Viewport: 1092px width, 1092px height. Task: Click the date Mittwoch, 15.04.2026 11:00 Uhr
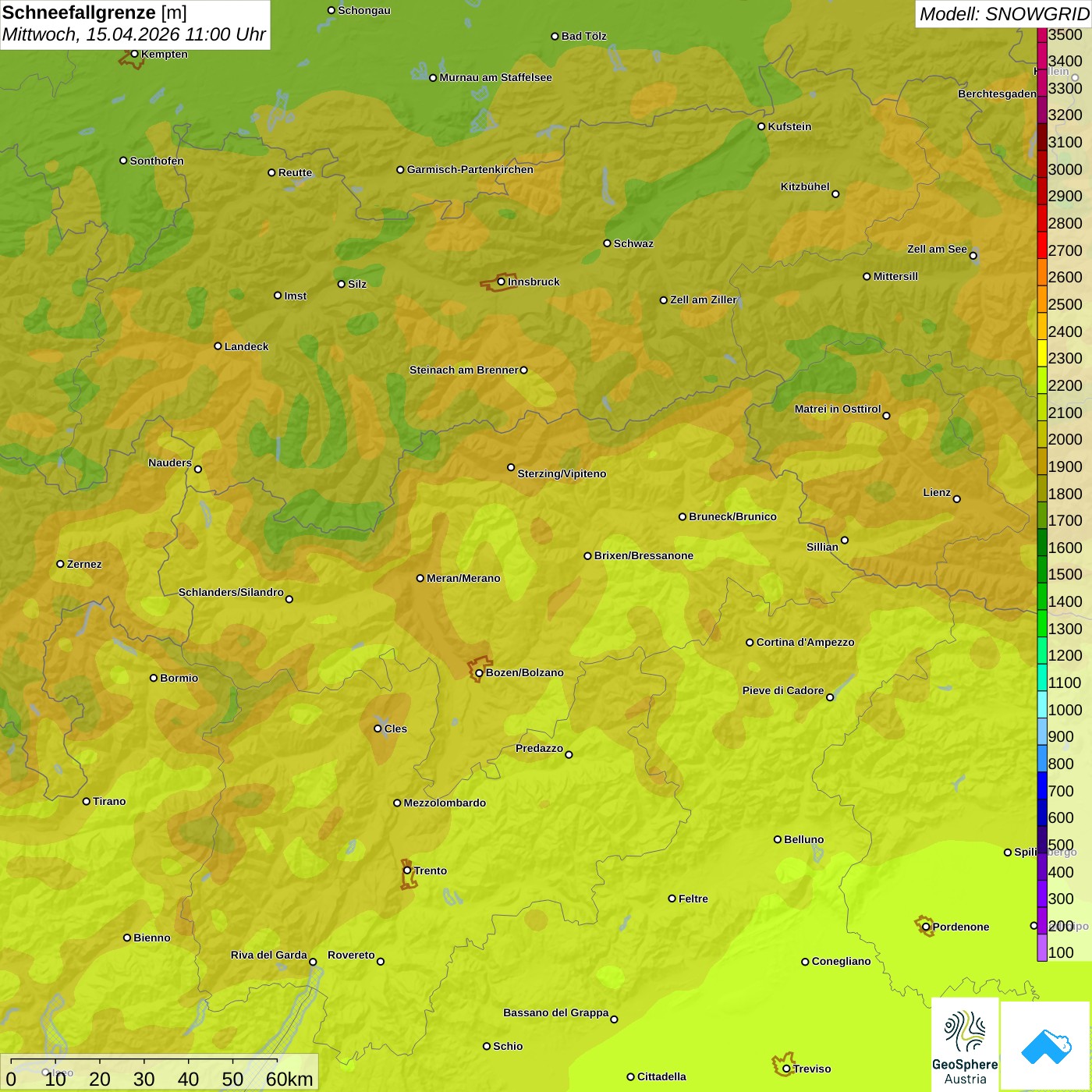(x=134, y=35)
